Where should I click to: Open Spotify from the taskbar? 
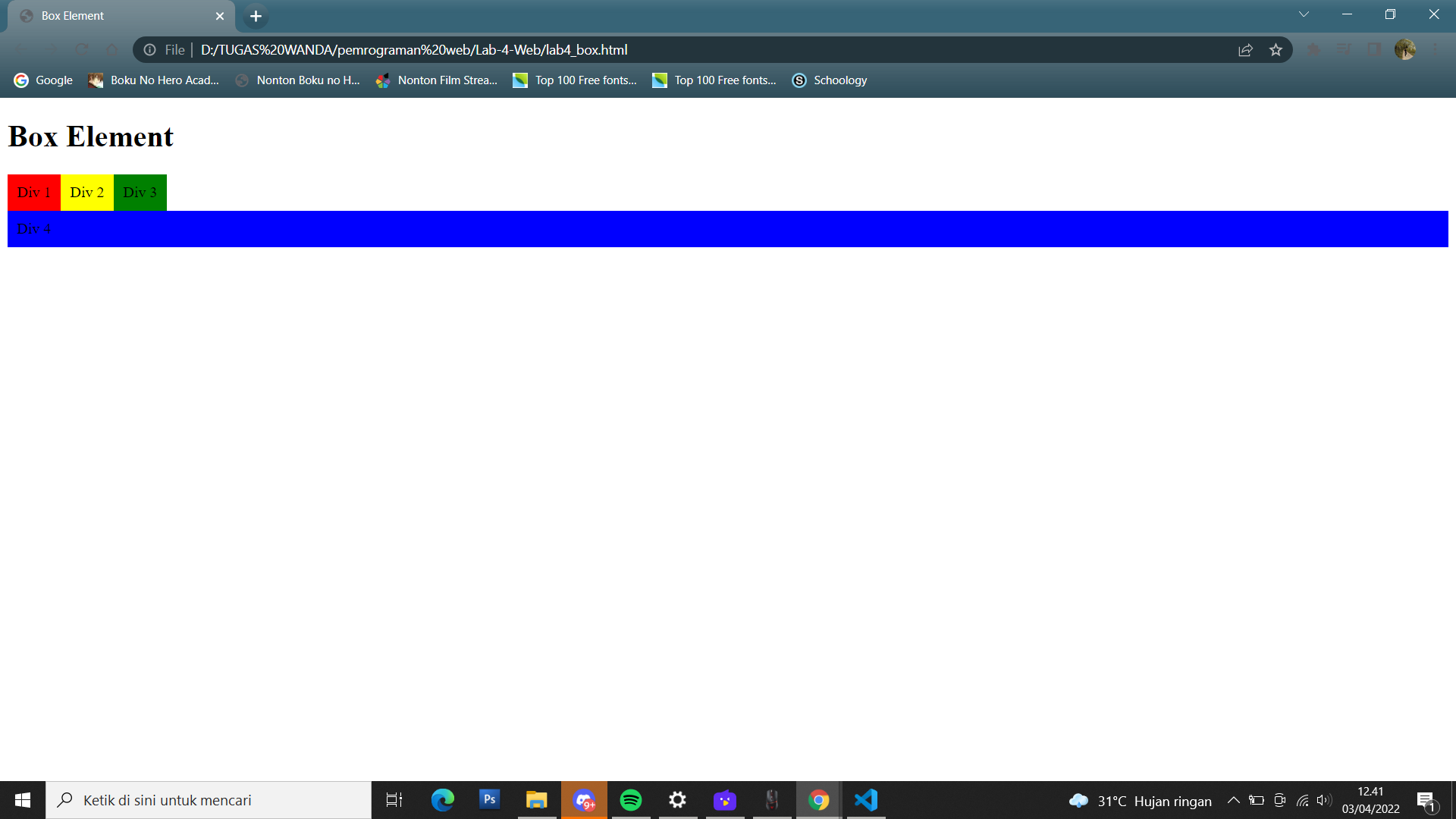click(x=631, y=800)
